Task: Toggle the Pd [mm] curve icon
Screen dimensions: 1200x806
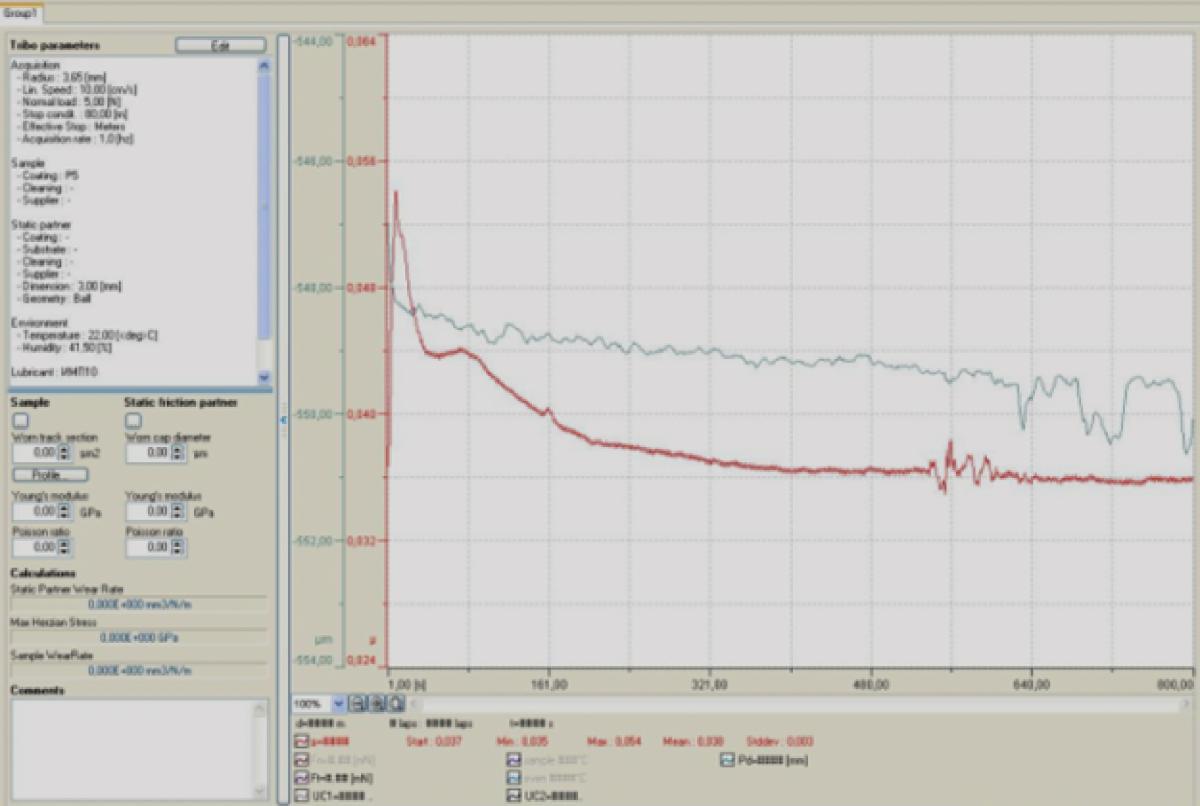Action: point(727,760)
